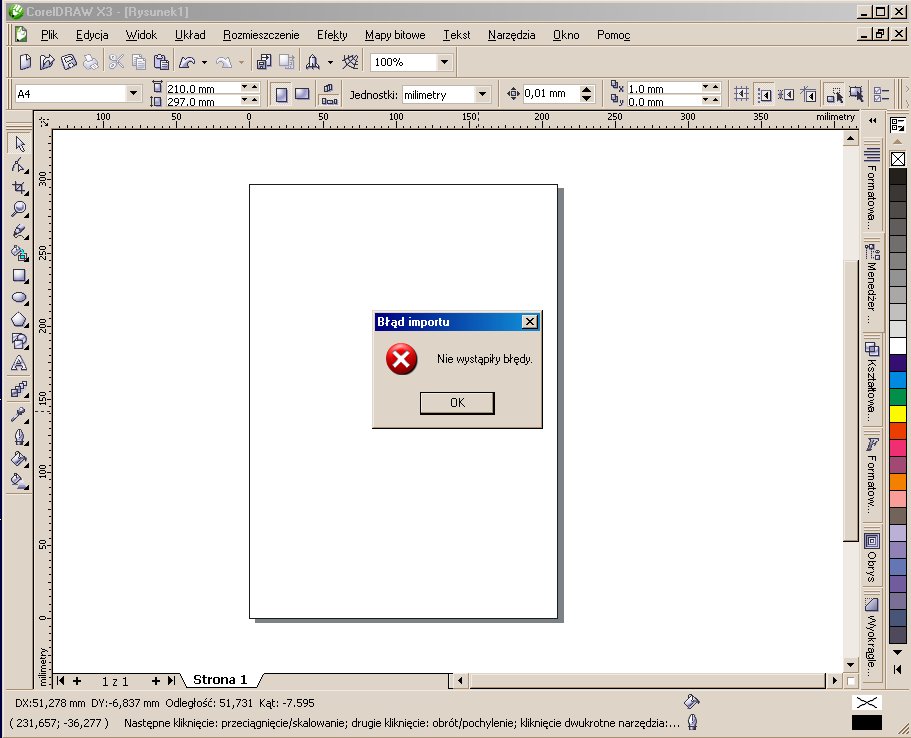
Task: Click the Import icon in the toolbar
Action: (x=263, y=62)
